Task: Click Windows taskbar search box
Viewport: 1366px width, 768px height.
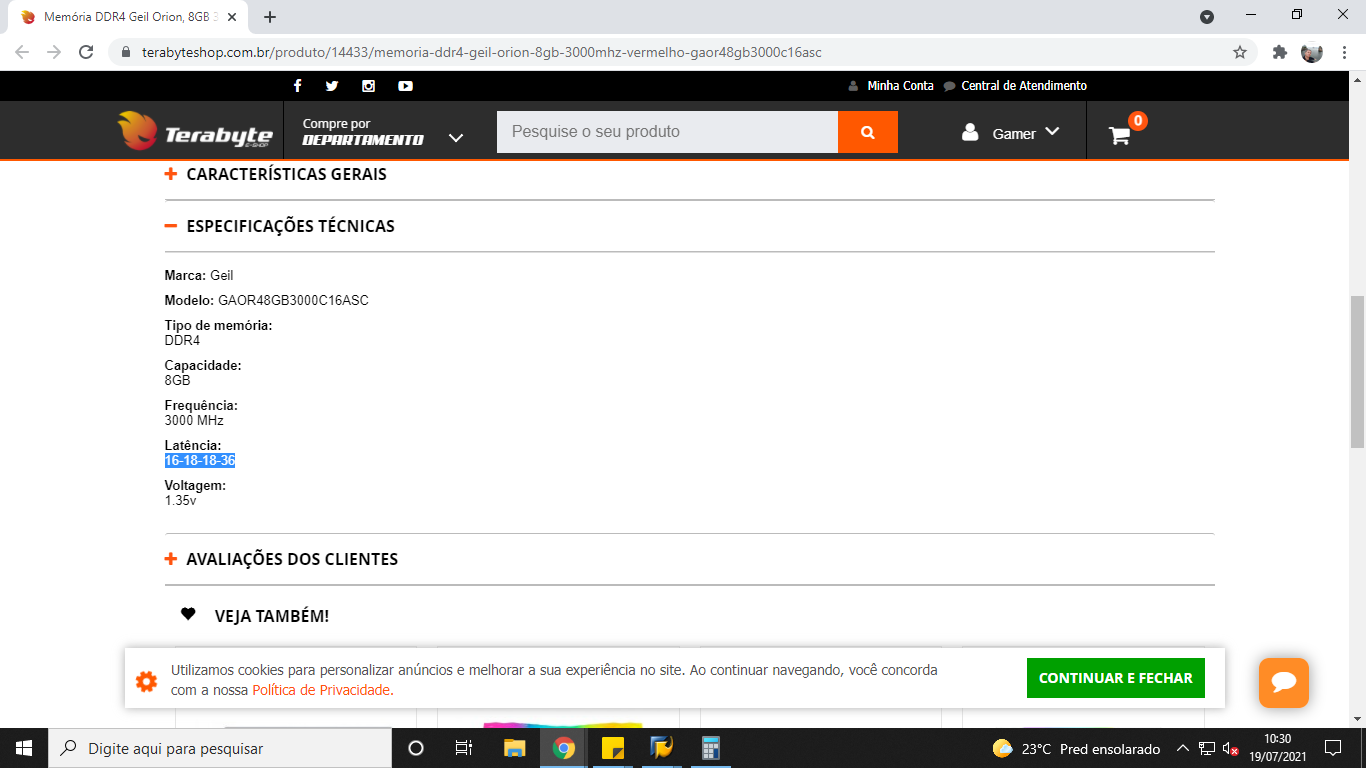Action: point(220,748)
